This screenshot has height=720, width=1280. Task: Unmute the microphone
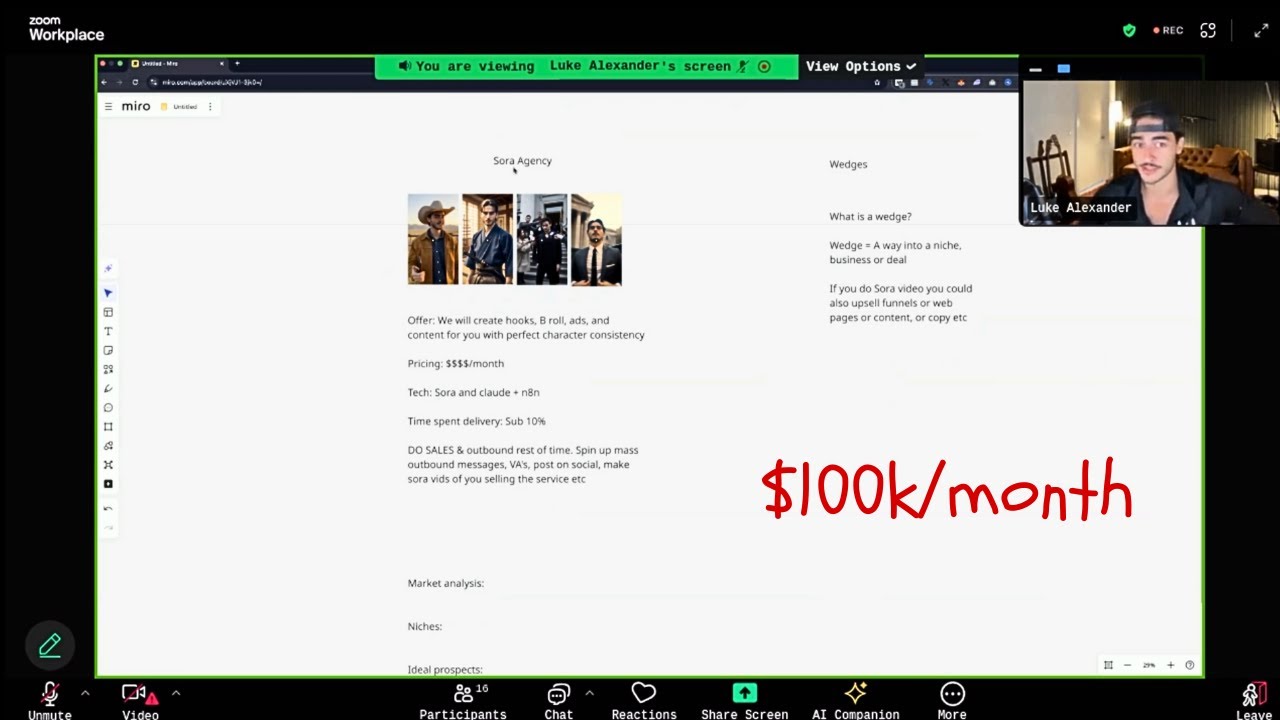(x=50, y=700)
